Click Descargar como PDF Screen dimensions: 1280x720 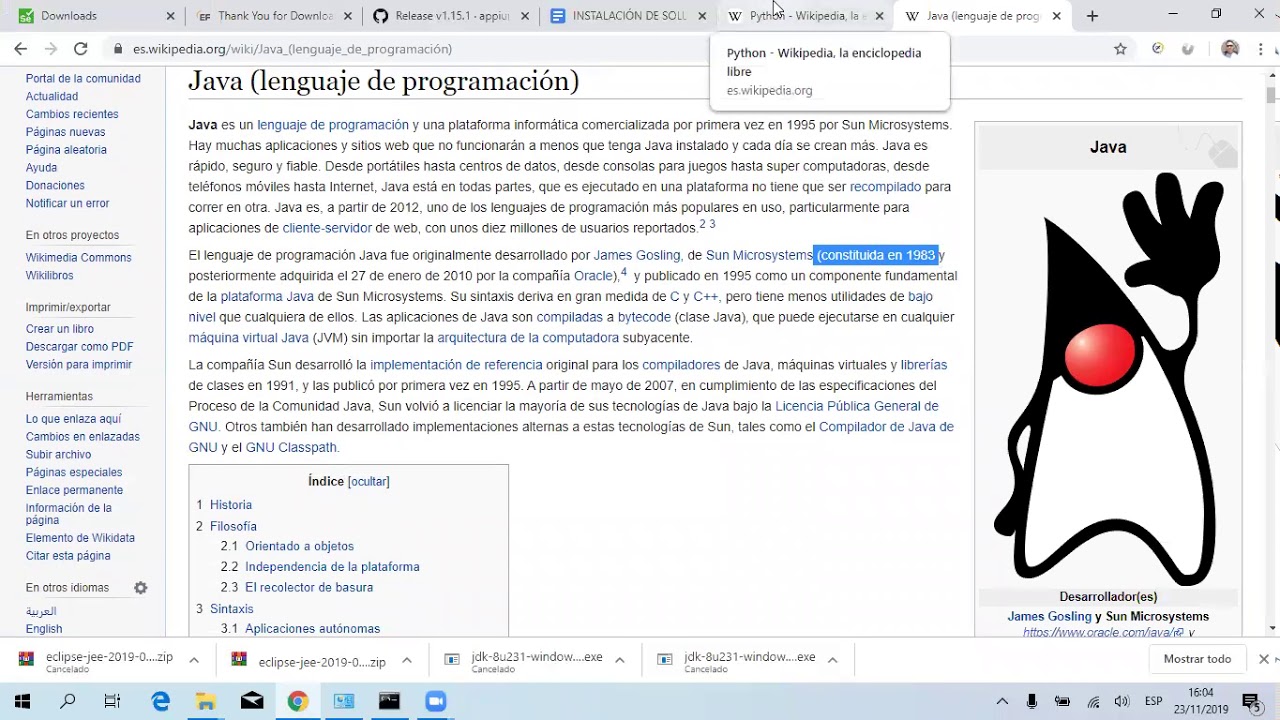80,346
